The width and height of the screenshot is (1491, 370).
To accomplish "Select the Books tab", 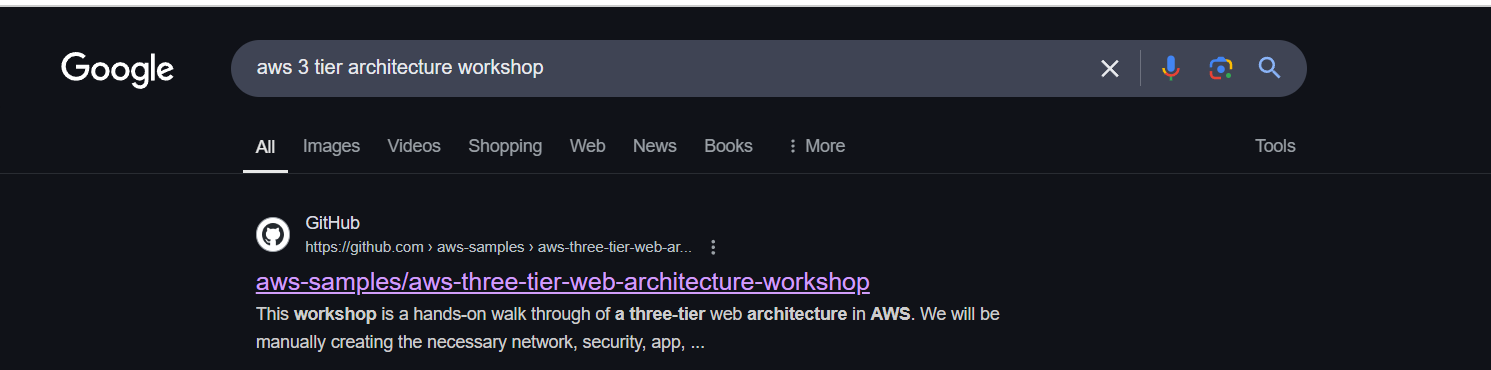I will 728,146.
